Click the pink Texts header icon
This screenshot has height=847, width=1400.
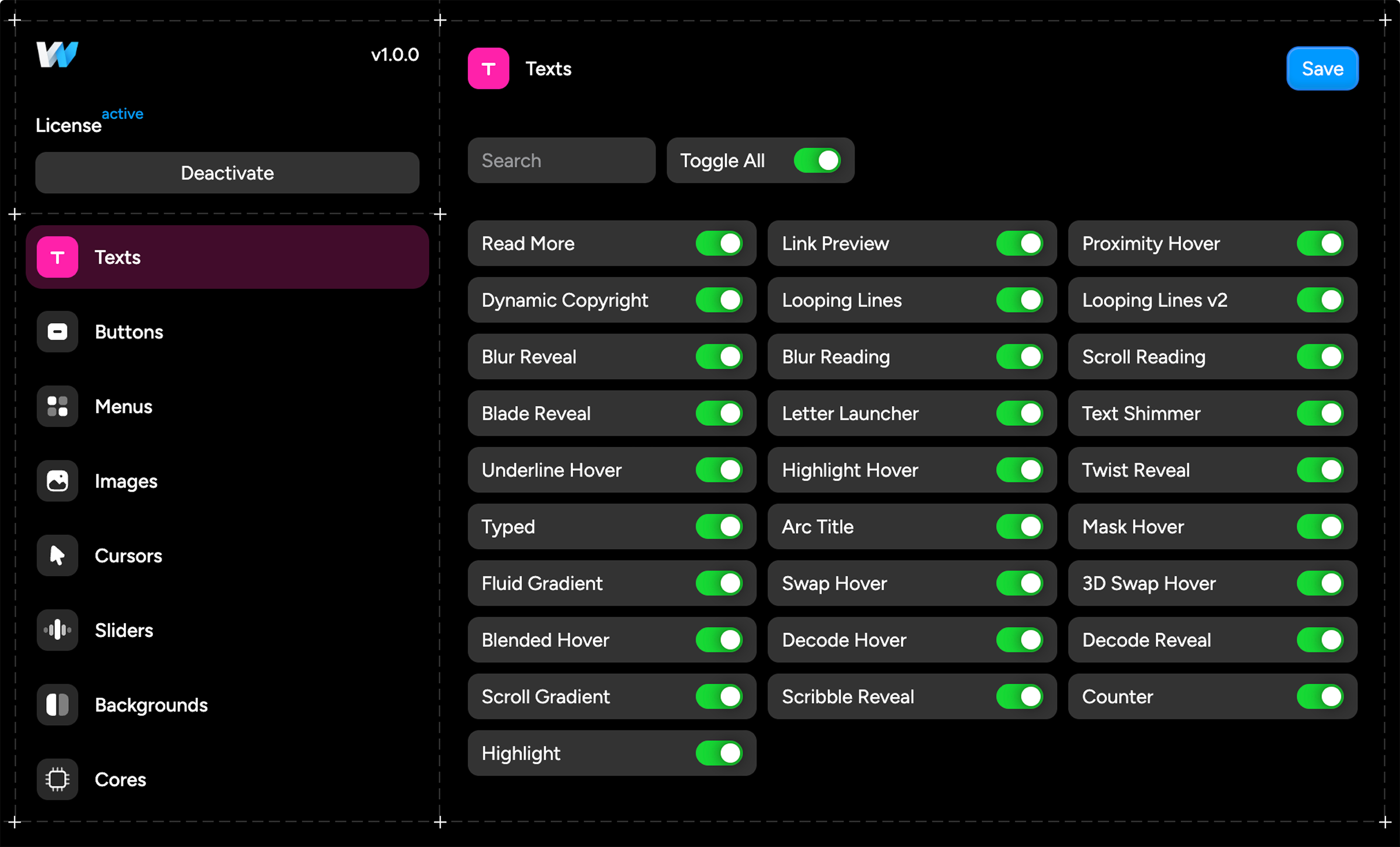point(488,69)
